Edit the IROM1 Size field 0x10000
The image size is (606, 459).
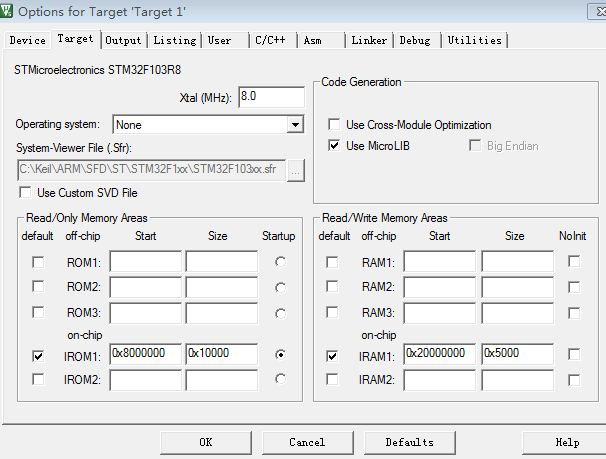[x=221, y=354]
